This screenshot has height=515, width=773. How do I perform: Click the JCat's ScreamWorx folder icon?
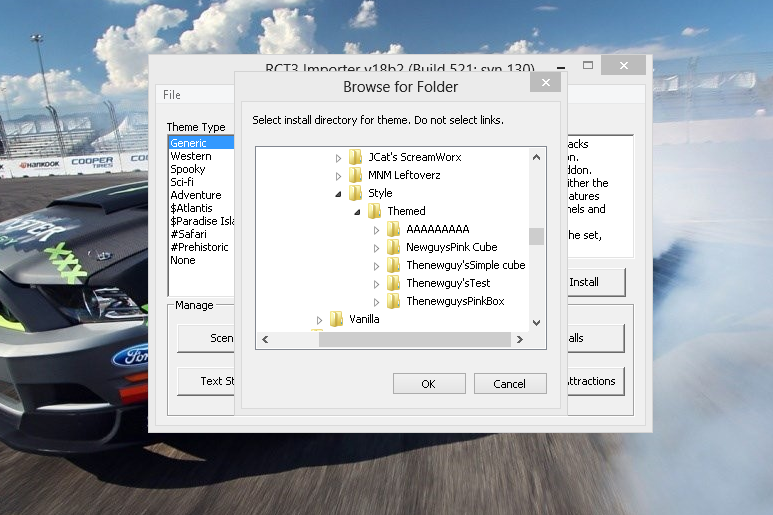(355, 157)
